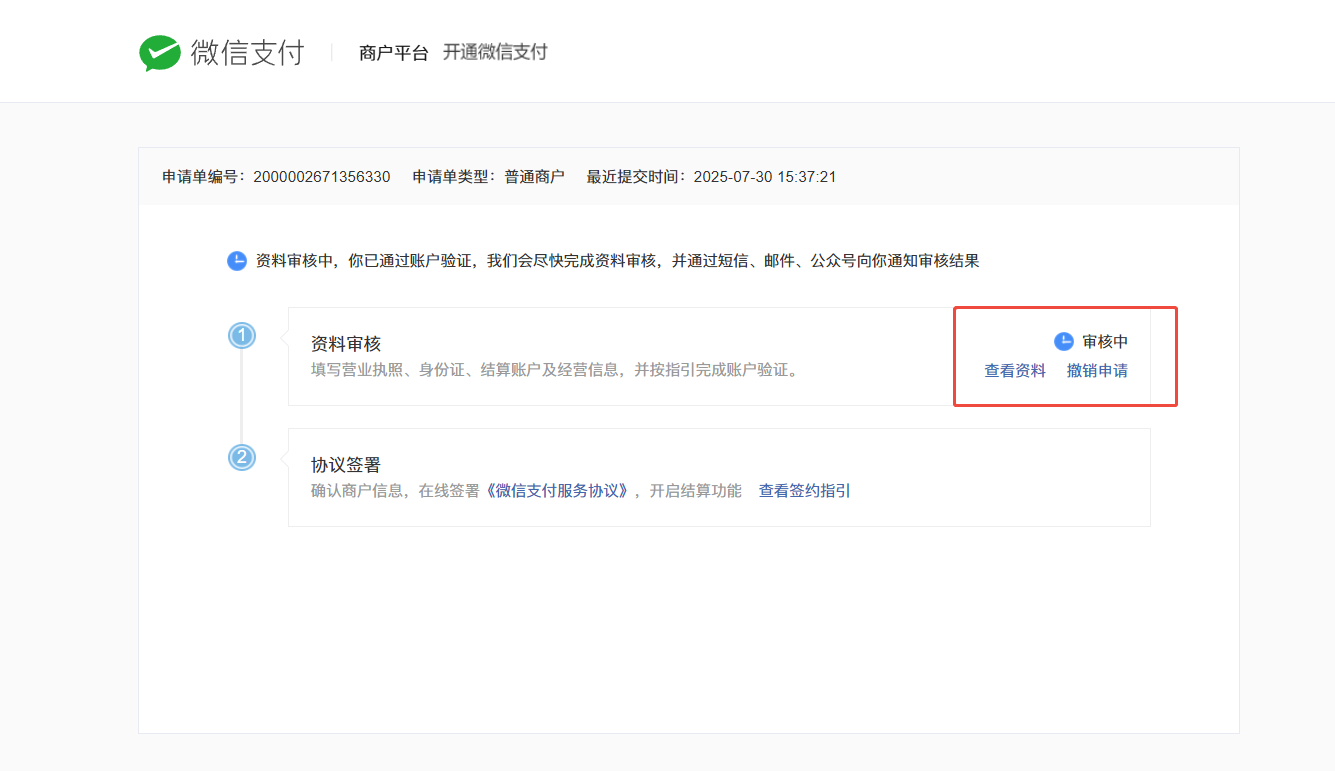
Task: Click the 开通微信支付 header text
Action: pyautogui.click(x=495, y=52)
